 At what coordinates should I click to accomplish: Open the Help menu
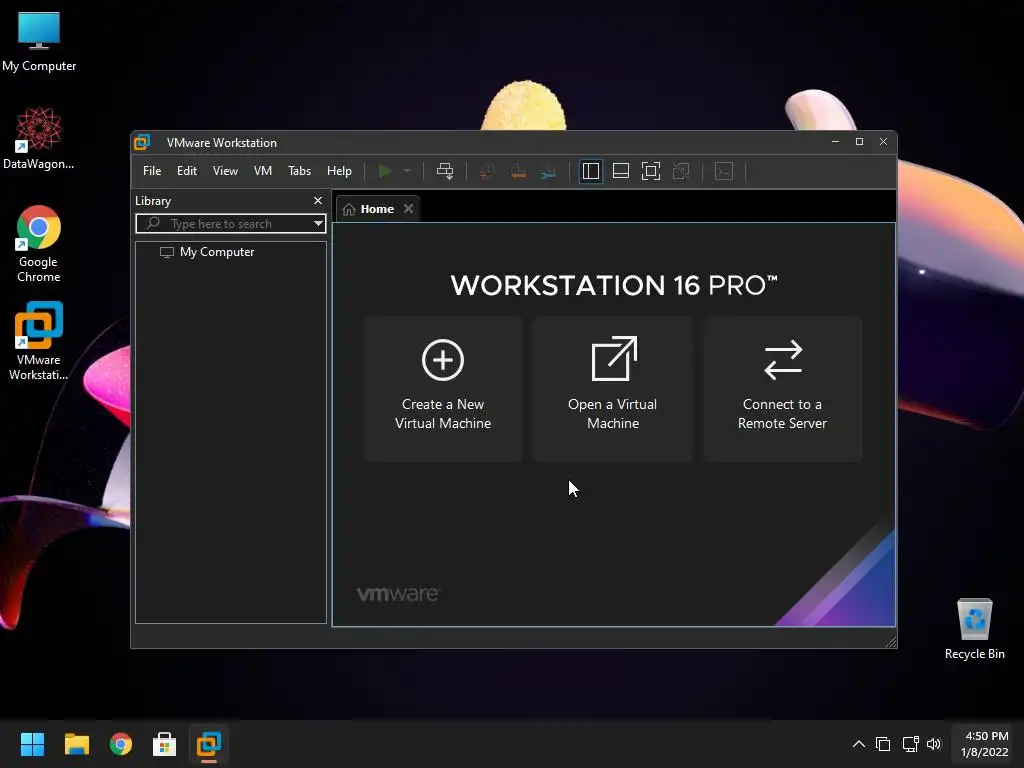click(x=339, y=171)
